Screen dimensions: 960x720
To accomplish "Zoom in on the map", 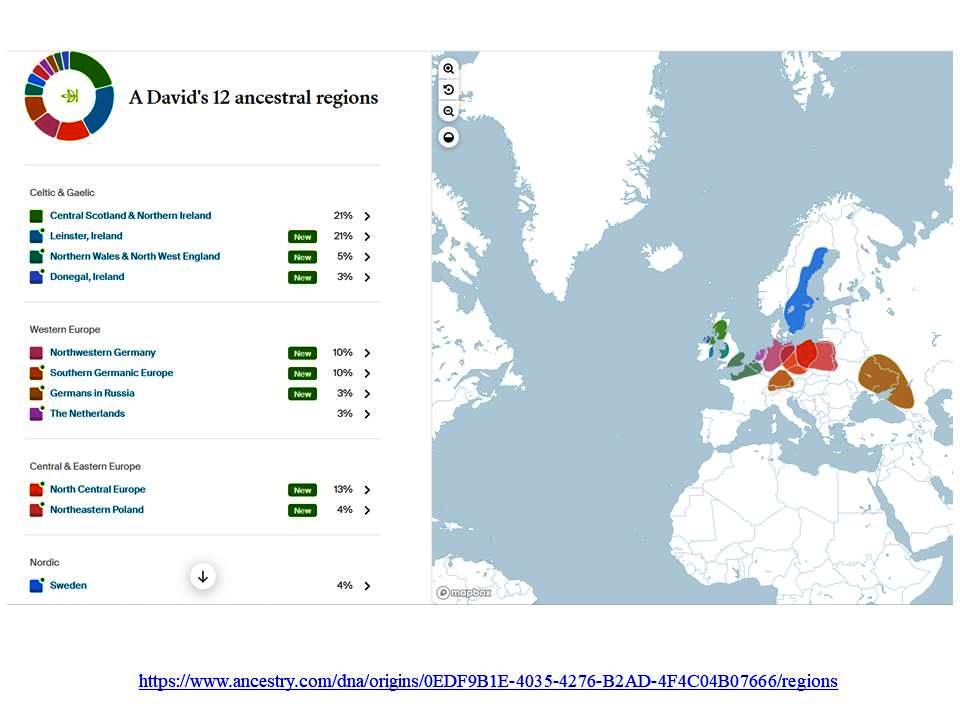I will [449, 68].
